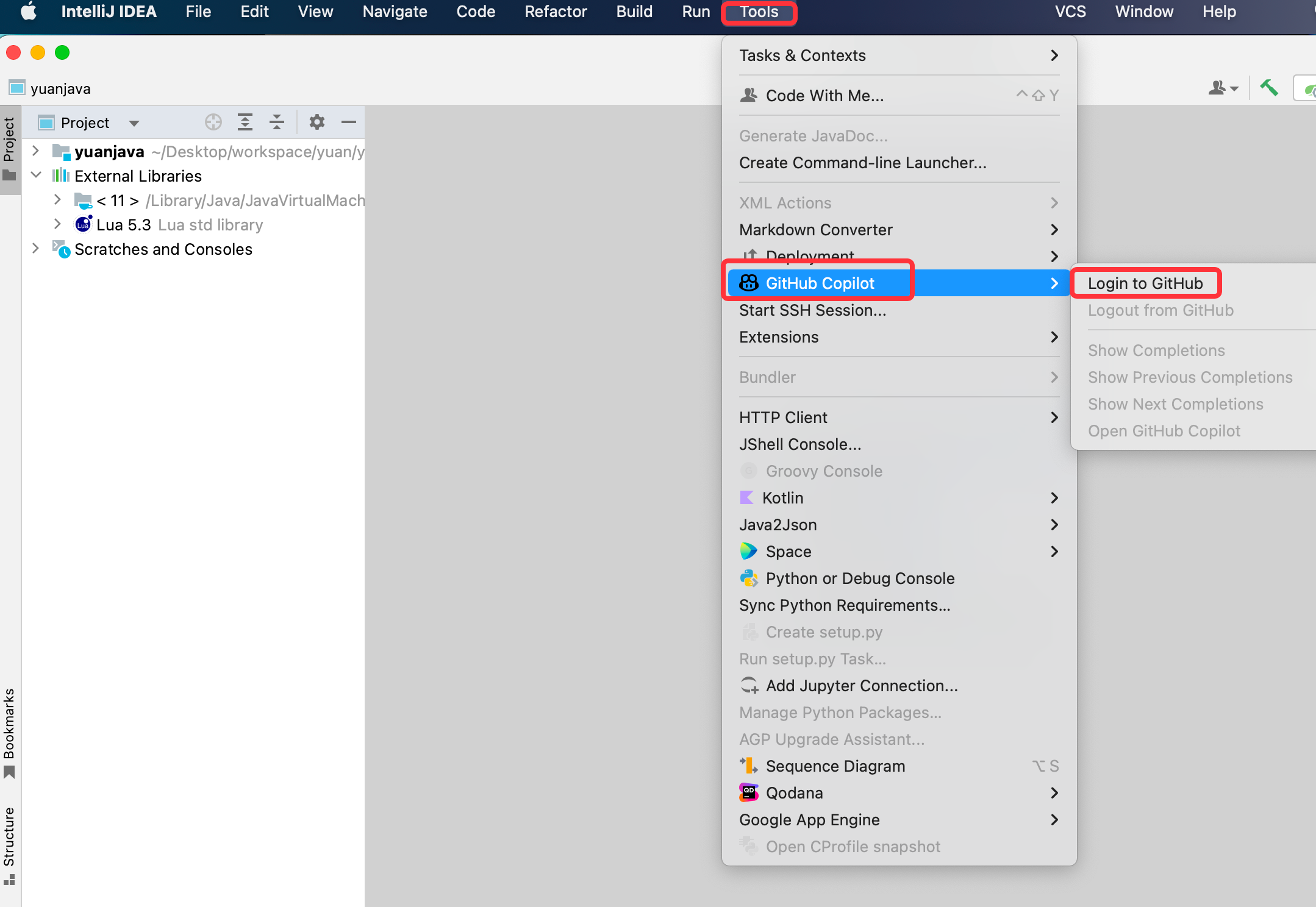Select Login to GitHub

pos(1145,283)
